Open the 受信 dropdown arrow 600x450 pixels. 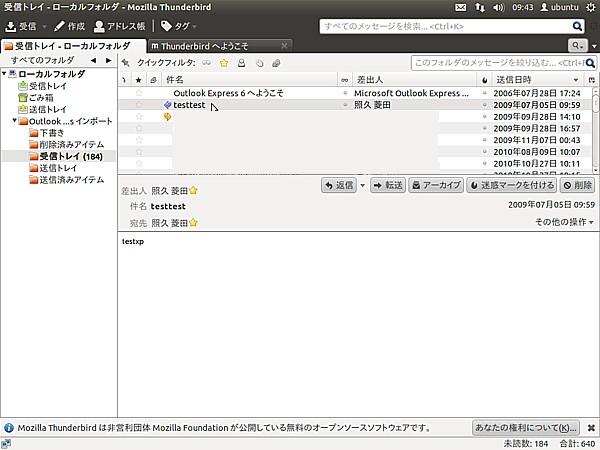click(x=44, y=26)
